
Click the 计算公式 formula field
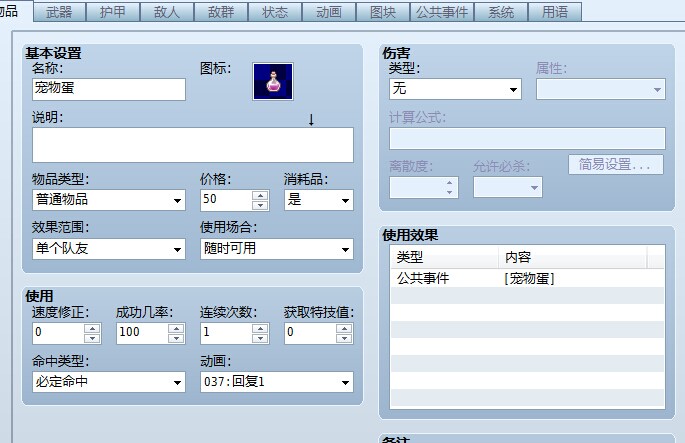coord(527,138)
